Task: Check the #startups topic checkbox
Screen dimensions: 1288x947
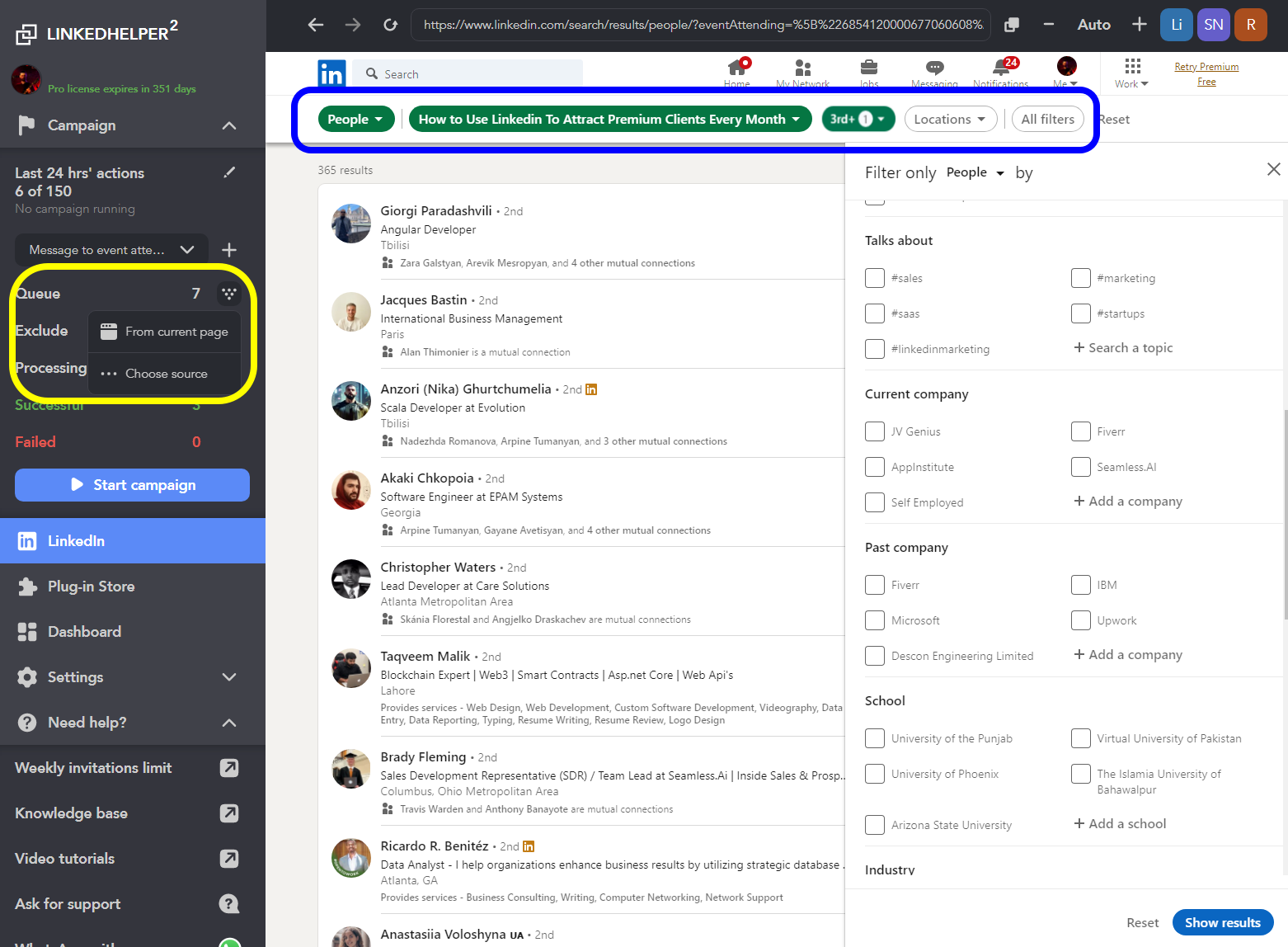Action: [x=1081, y=313]
